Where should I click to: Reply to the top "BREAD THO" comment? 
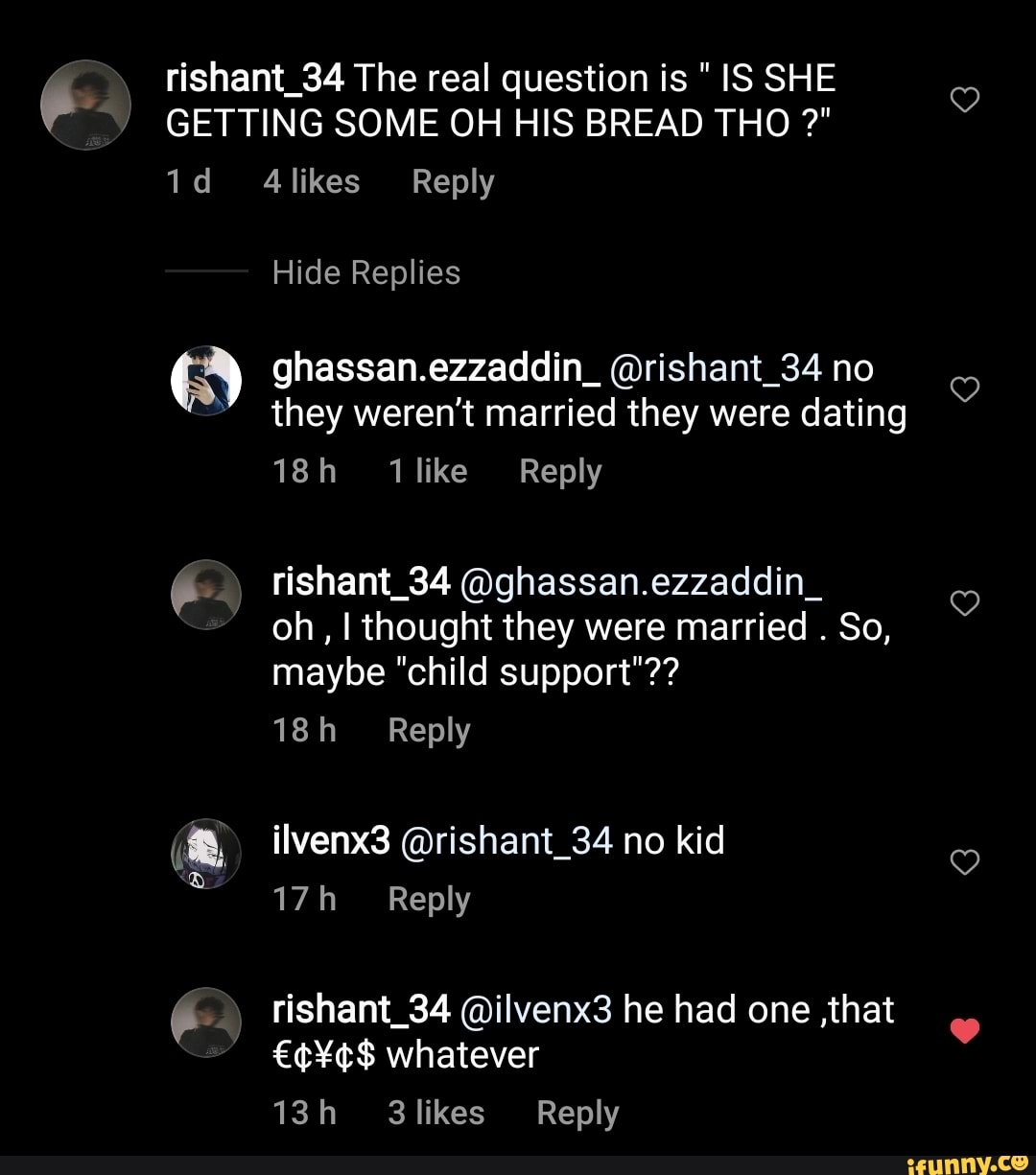click(453, 182)
